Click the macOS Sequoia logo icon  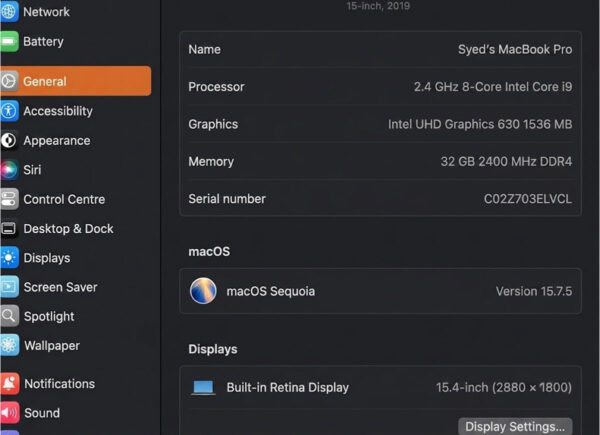203,291
